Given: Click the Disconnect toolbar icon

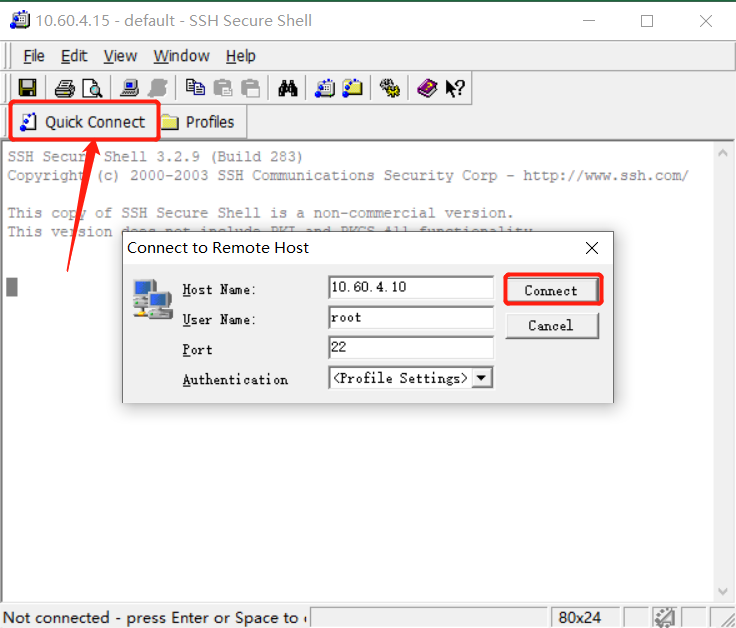Looking at the screenshot, I should point(158,88).
